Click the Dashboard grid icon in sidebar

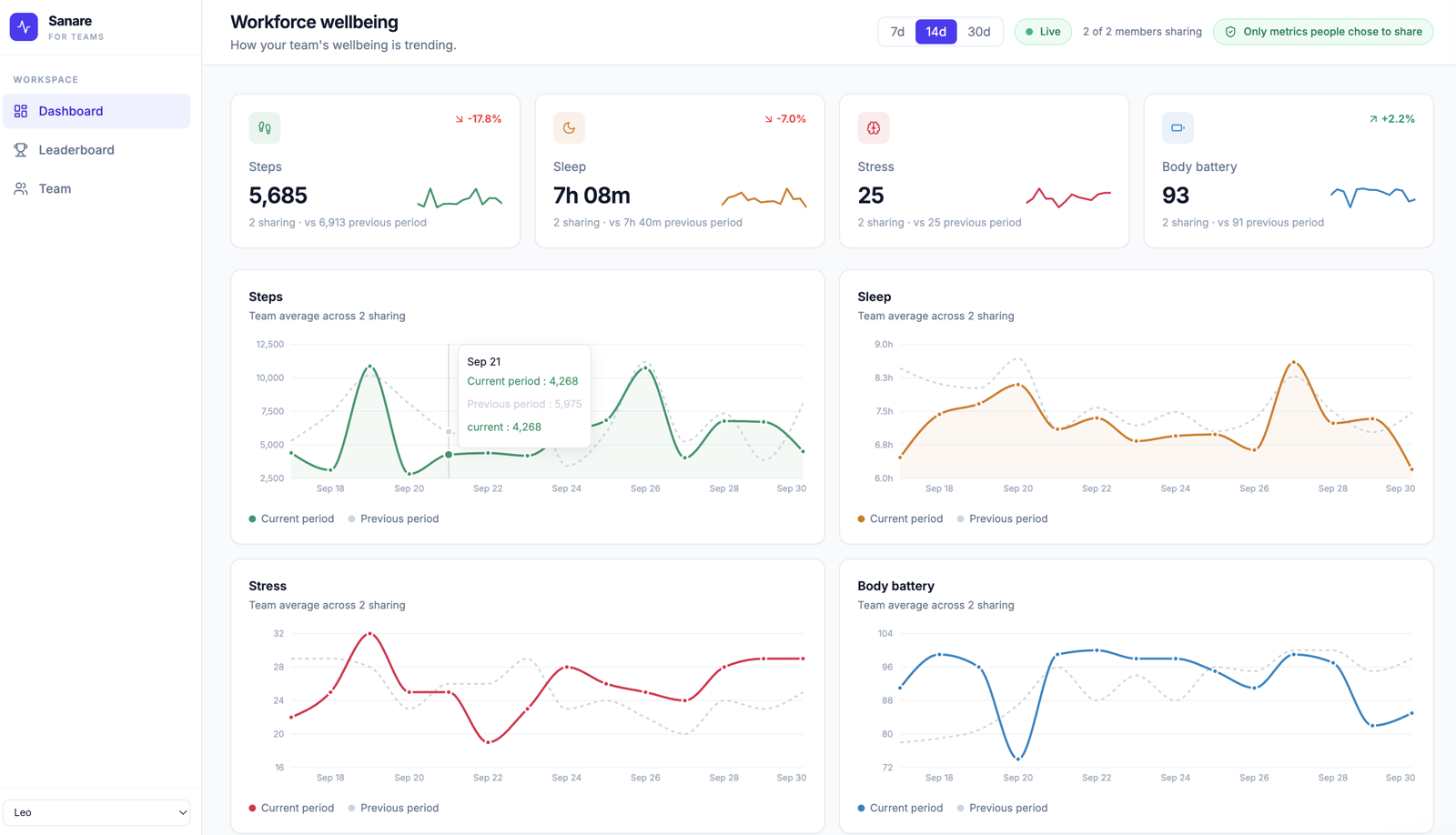coord(21,111)
